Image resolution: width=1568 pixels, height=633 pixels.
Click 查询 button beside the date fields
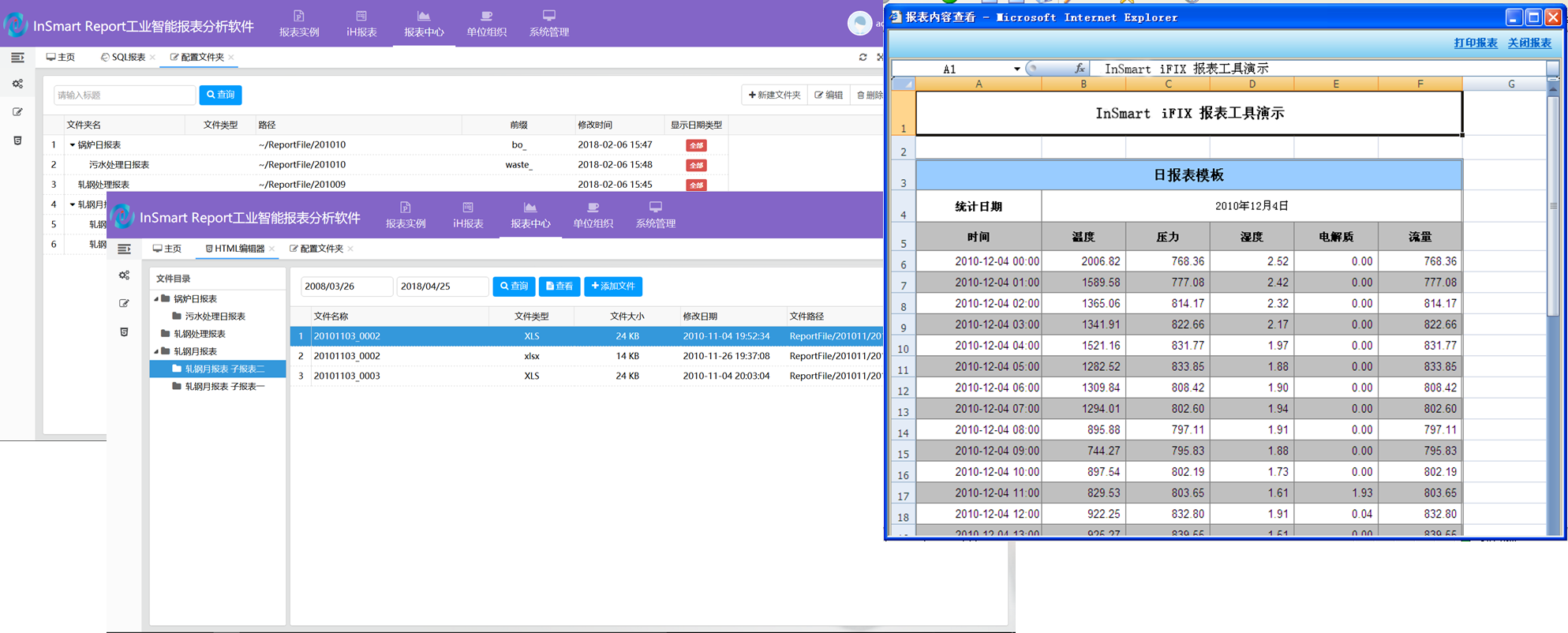(515, 286)
